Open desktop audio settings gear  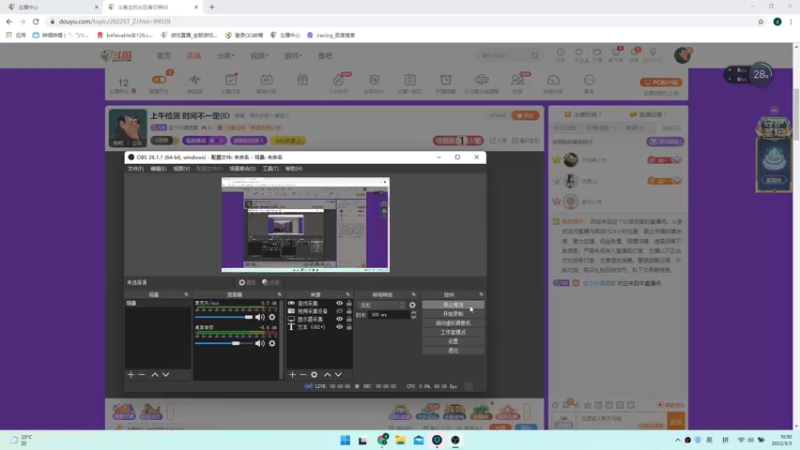[272, 343]
